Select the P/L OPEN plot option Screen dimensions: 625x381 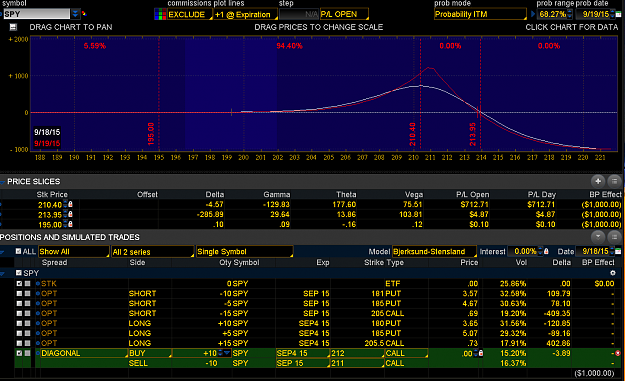point(344,14)
